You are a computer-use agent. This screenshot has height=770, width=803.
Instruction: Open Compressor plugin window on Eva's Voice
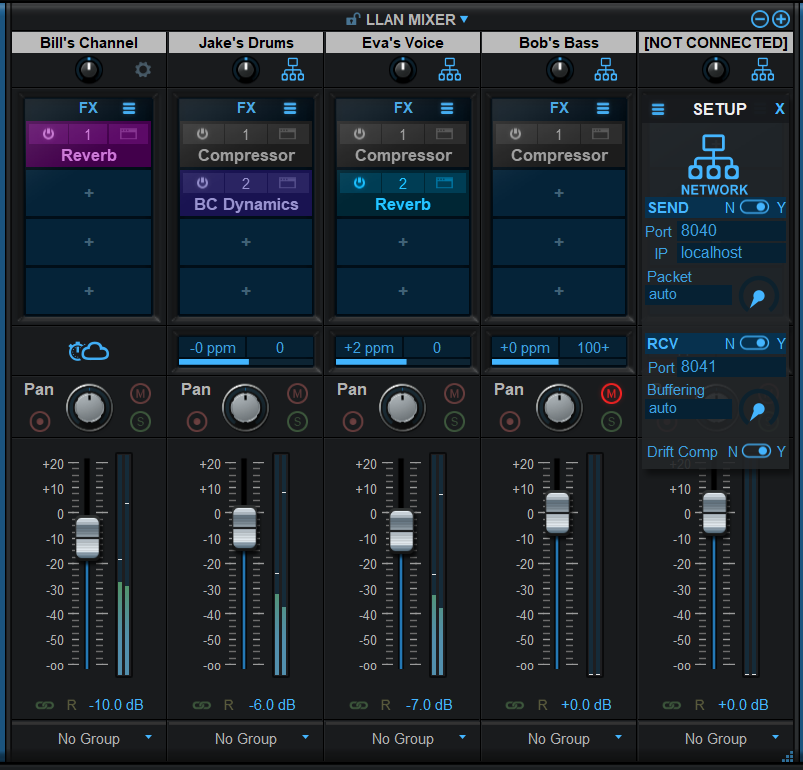click(x=444, y=134)
